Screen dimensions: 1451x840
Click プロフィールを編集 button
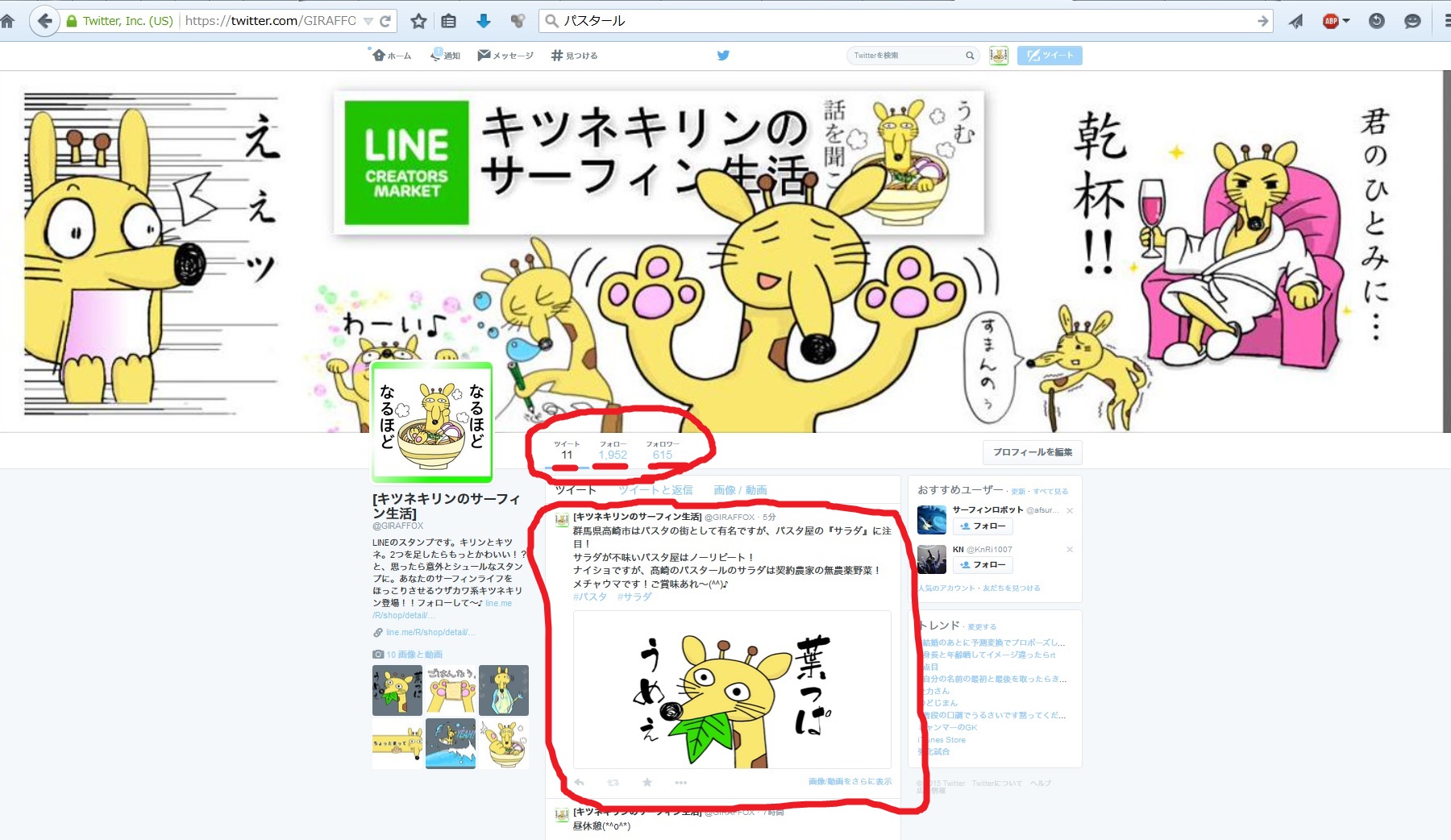pyautogui.click(x=1033, y=452)
